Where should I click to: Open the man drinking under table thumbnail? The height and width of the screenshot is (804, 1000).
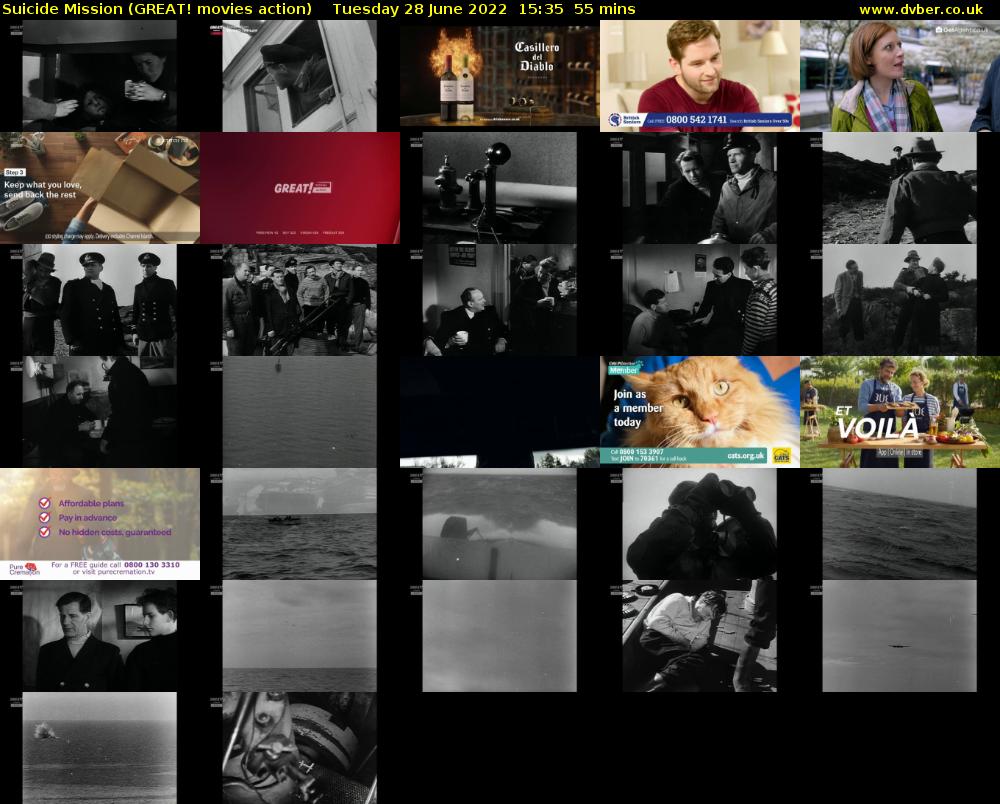pos(99,76)
